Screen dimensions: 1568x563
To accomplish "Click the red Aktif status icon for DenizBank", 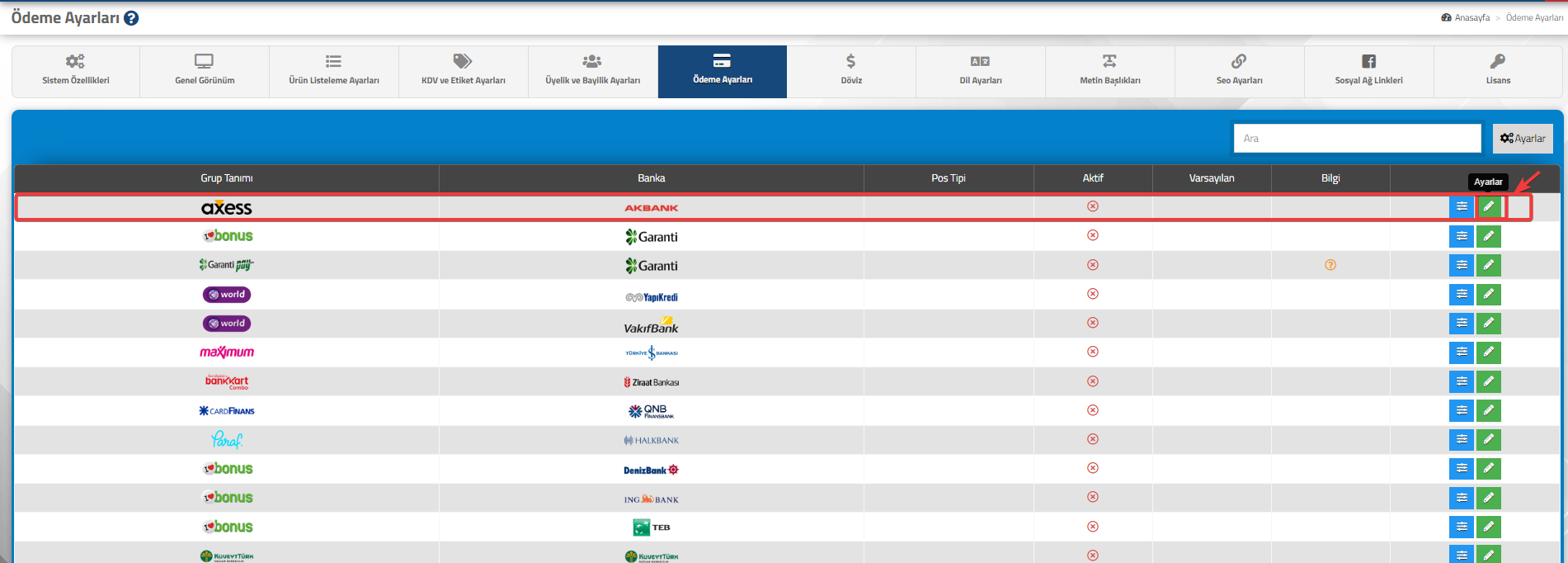I will (1093, 468).
